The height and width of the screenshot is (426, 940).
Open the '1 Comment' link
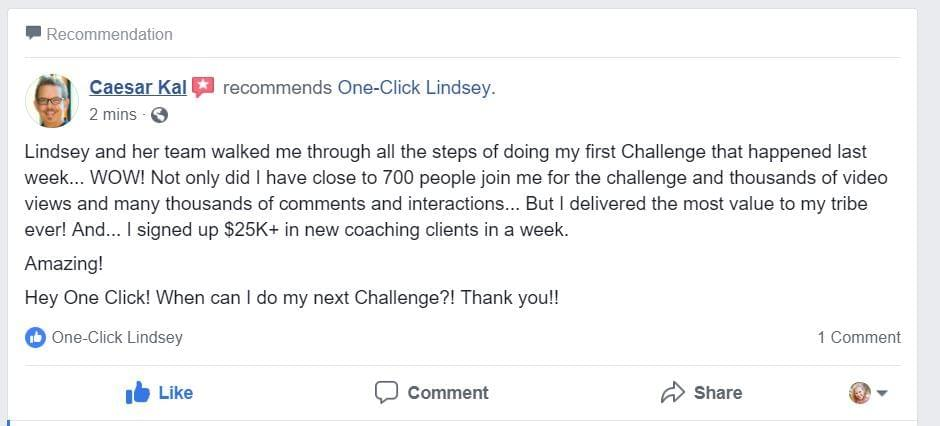coord(859,337)
